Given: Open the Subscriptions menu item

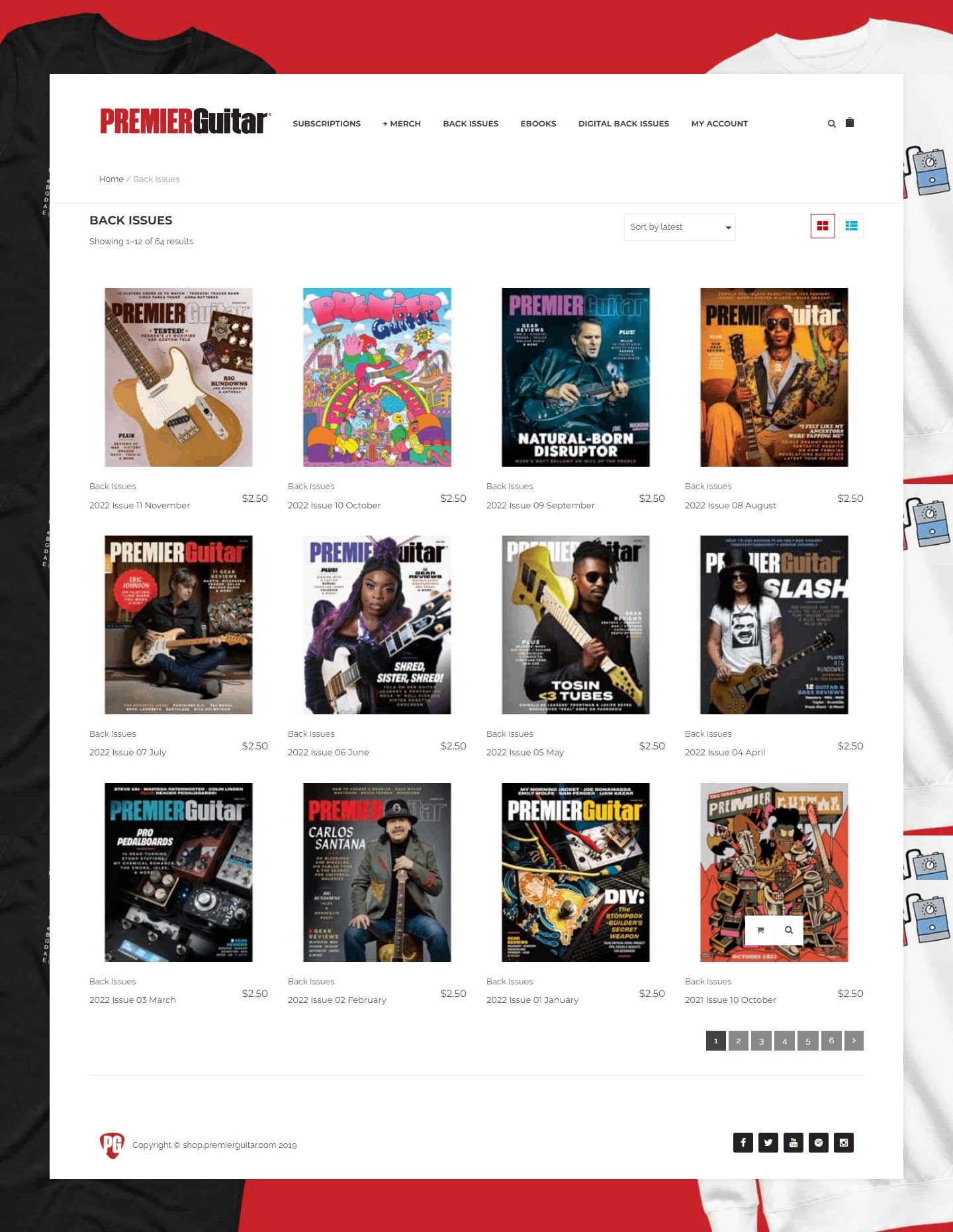Looking at the screenshot, I should pyautogui.click(x=326, y=124).
